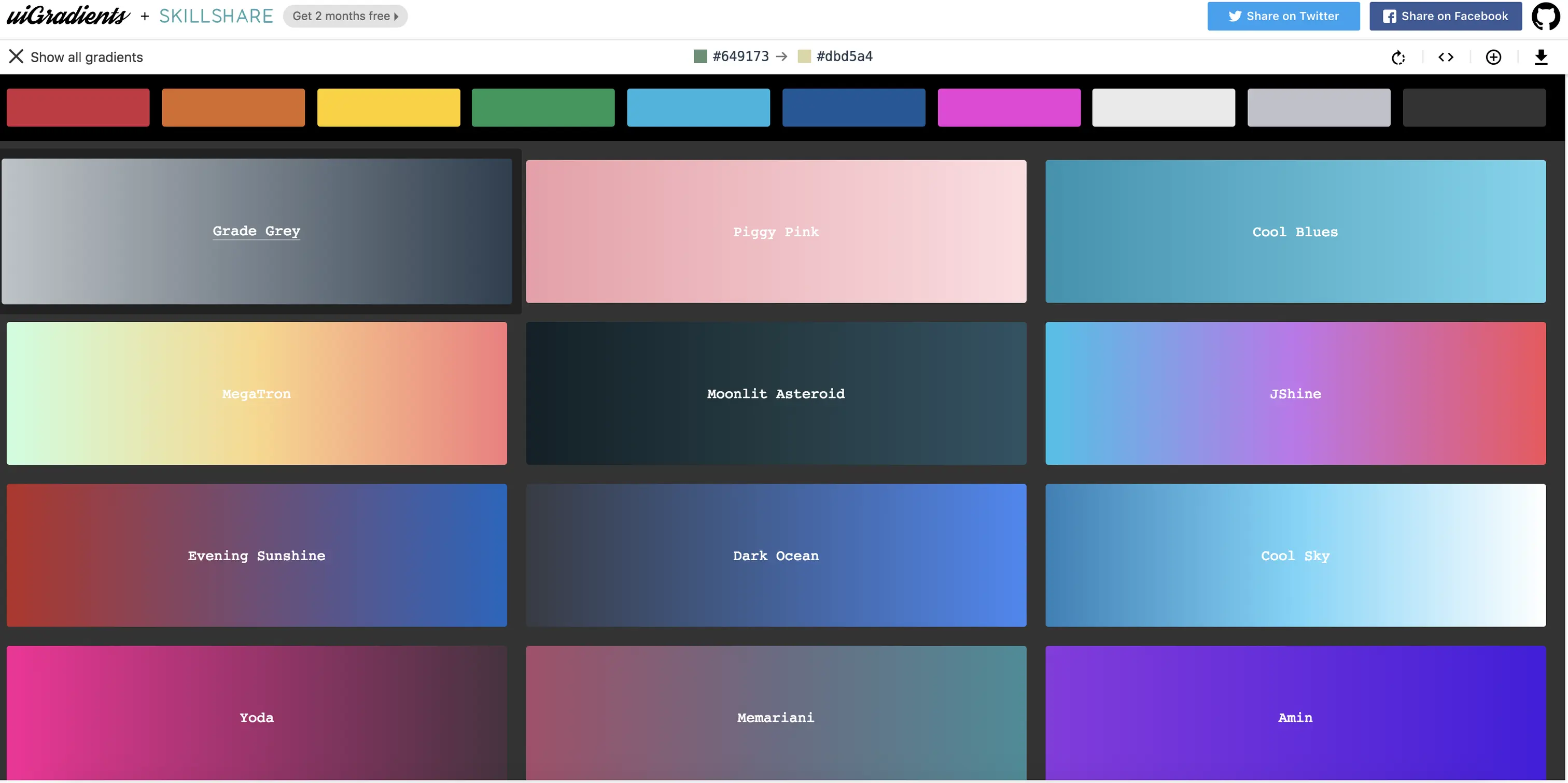Select the Piggy Pink gradient

776,231
